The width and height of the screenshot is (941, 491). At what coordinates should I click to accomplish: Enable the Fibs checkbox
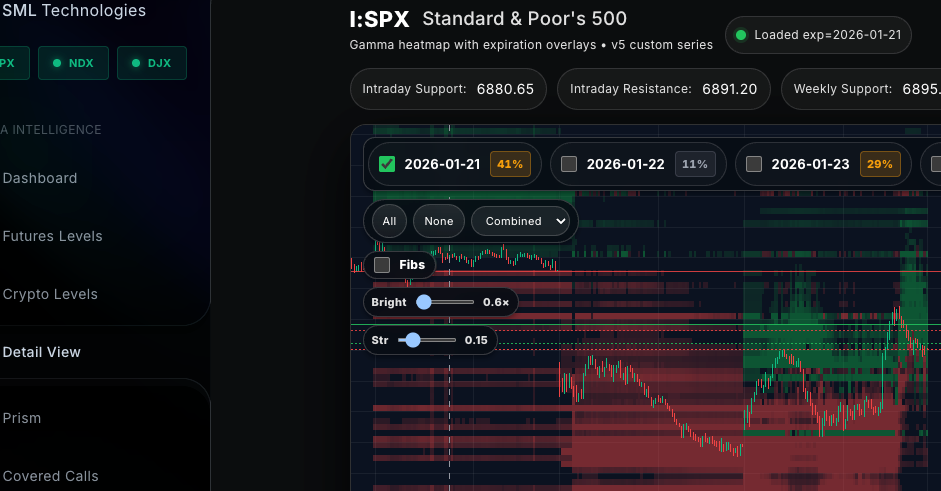click(x=382, y=265)
